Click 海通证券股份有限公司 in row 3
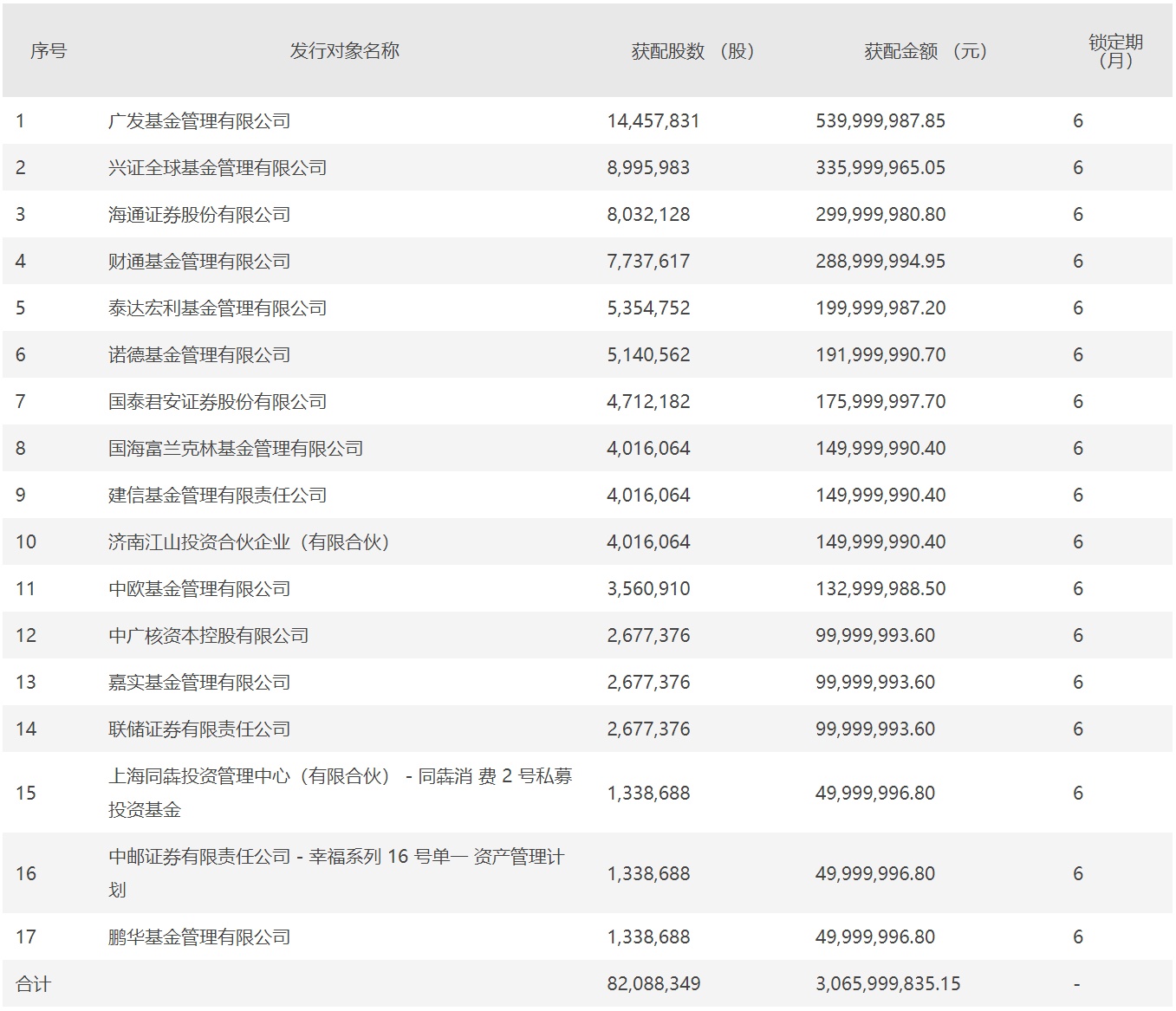 [199, 215]
